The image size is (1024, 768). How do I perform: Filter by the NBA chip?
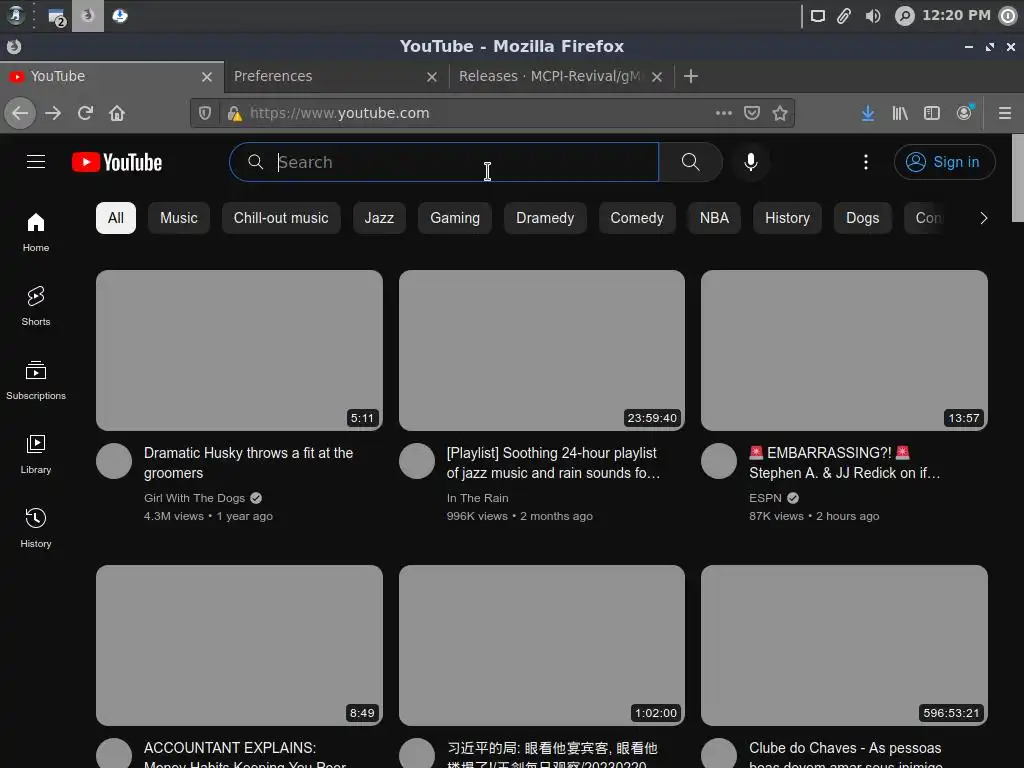[x=714, y=218]
